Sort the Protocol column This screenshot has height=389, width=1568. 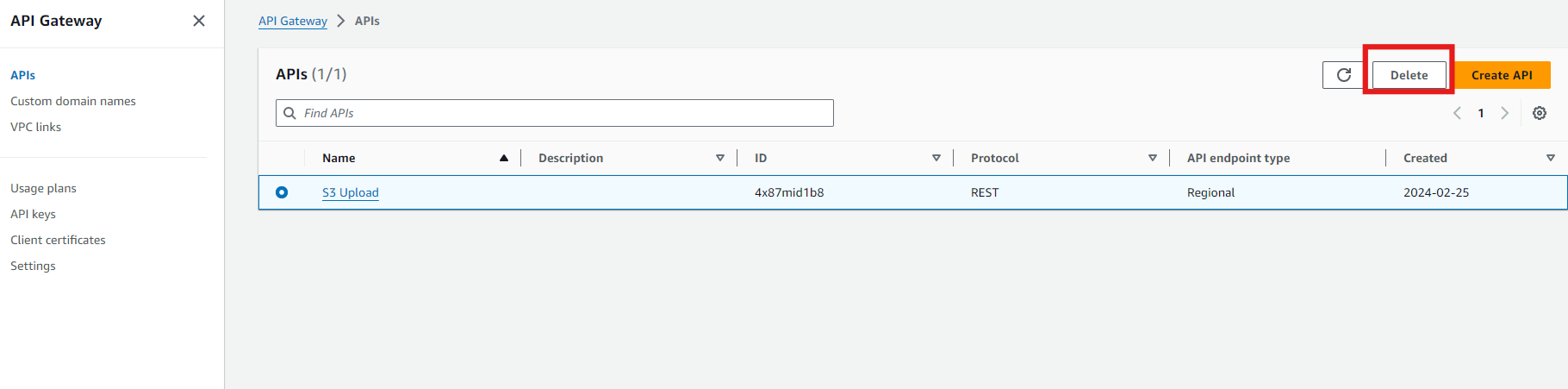tap(1153, 158)
